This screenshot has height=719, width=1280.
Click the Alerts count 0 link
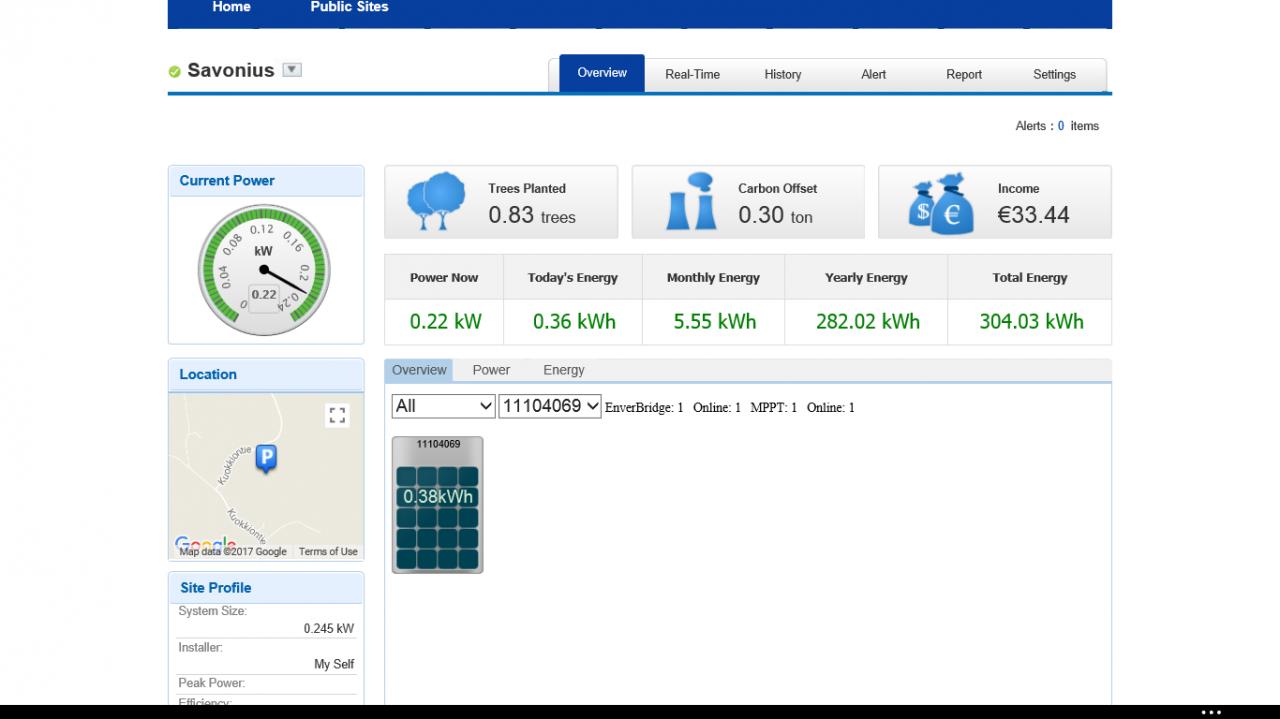[1061, 126]
